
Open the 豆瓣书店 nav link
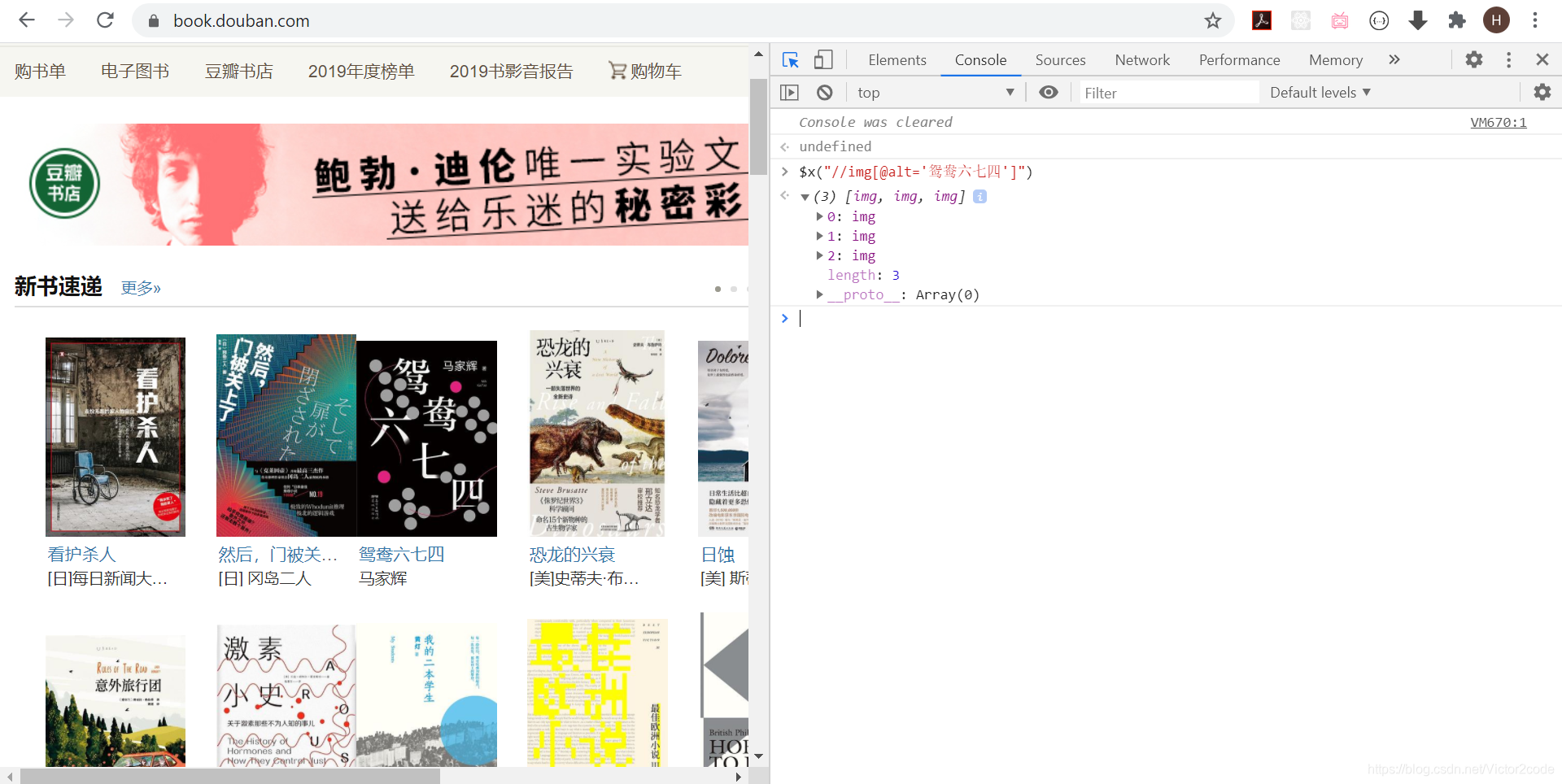coord(239,72)
